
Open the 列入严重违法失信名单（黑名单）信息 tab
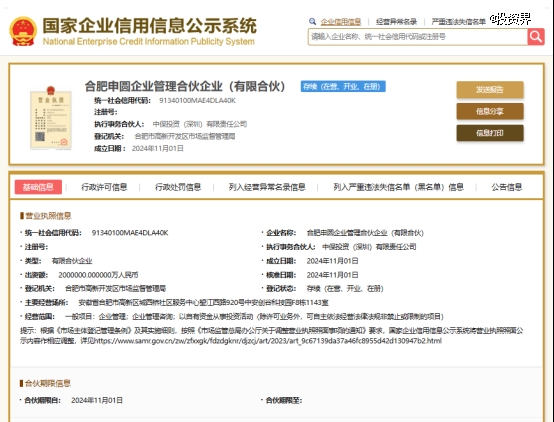click(398, 187)
